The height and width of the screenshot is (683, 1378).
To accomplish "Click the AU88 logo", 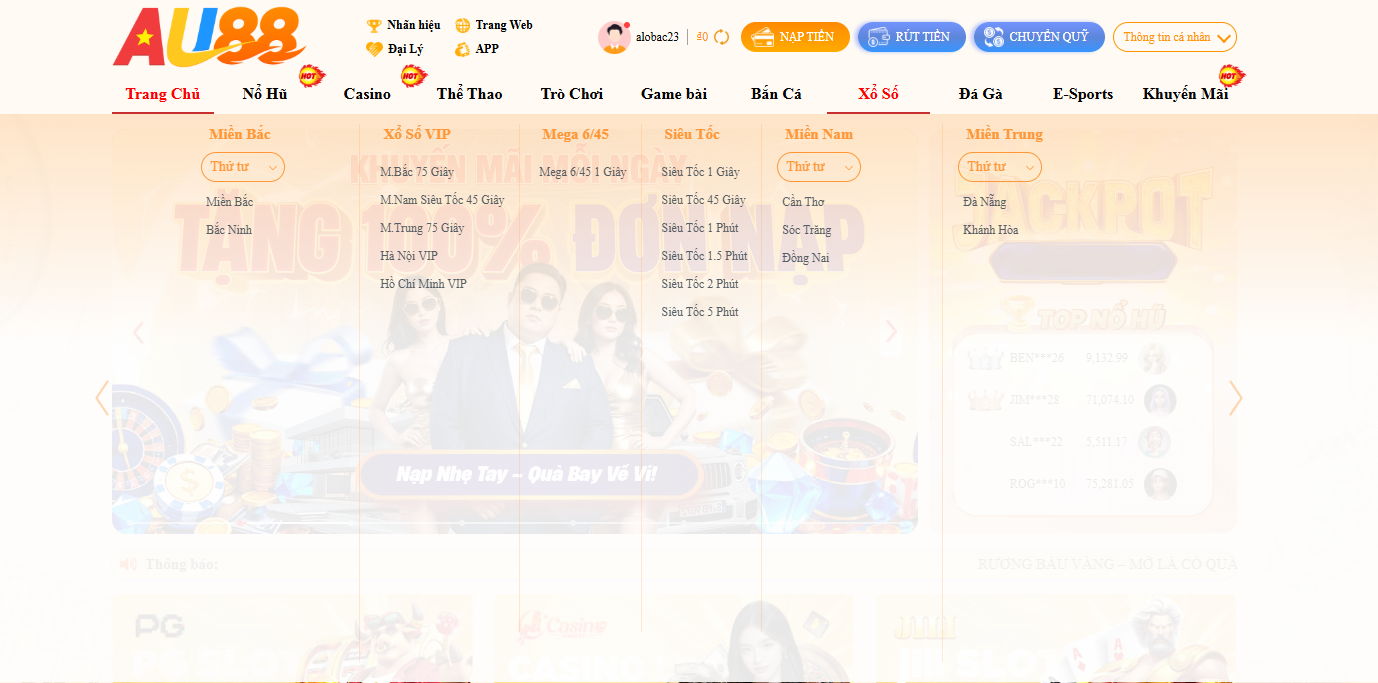I will 209,38.
